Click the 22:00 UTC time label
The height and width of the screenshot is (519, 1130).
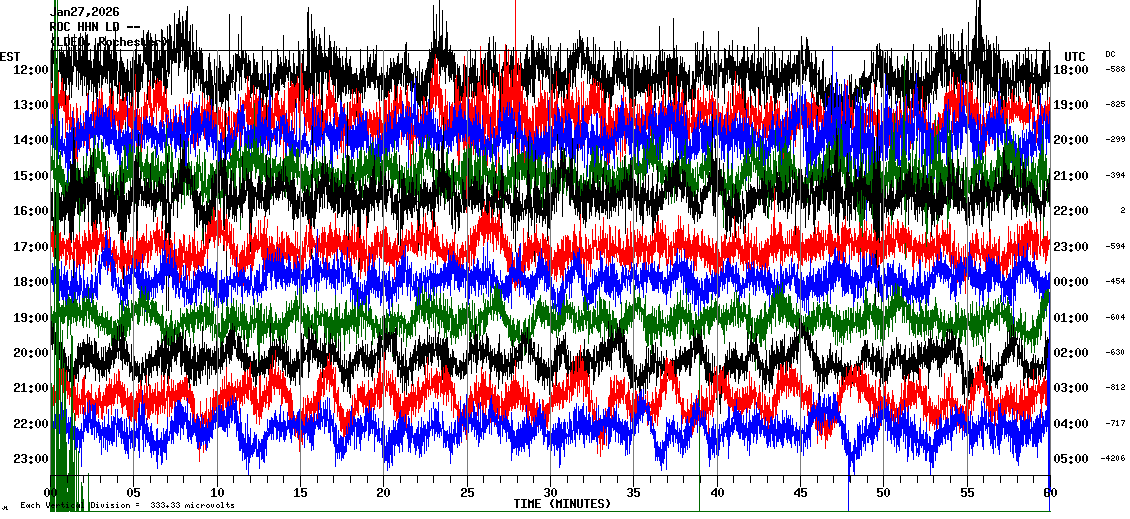tap(1071, 211)
